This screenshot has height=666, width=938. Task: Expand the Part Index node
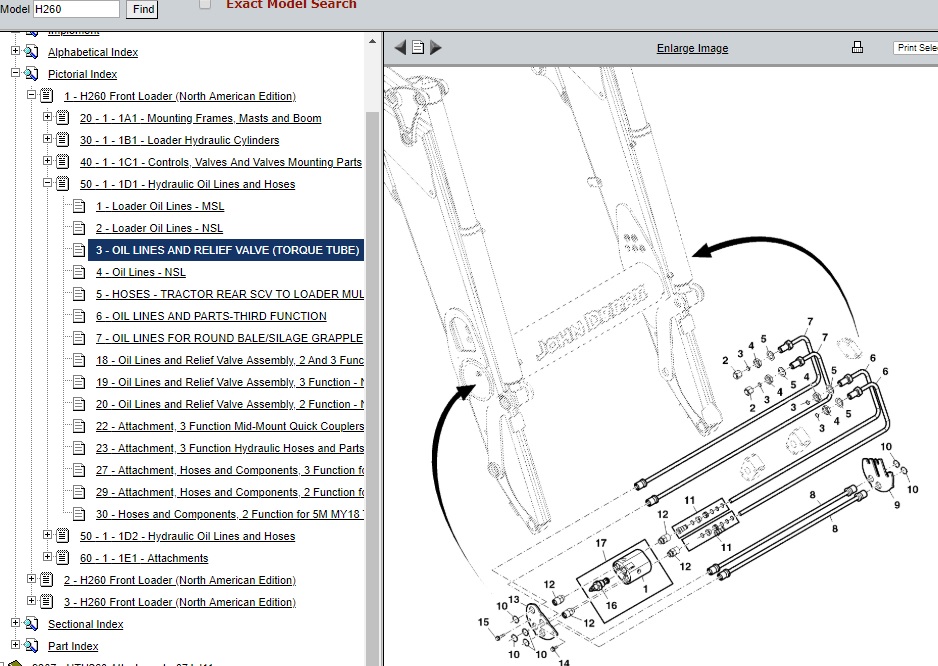16,645
